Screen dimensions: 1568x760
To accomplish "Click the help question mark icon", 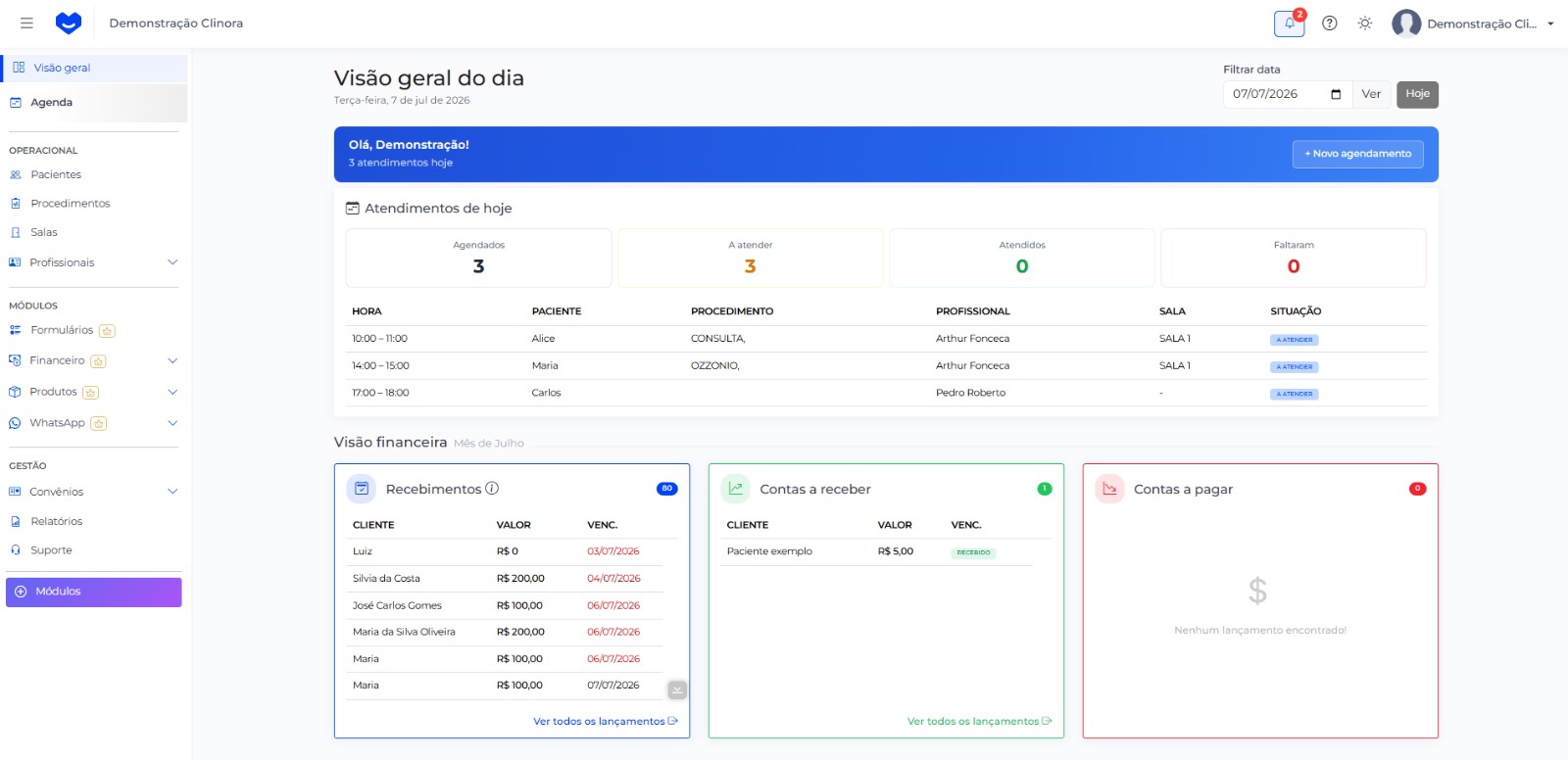I will pos(1330,24).
